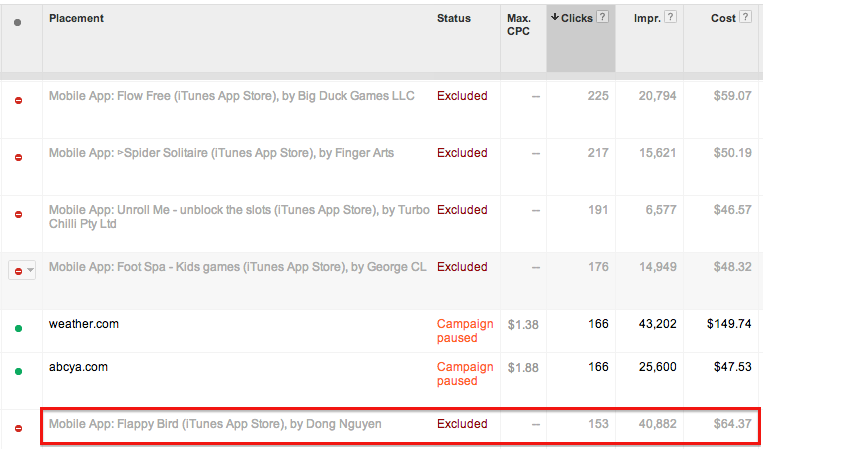Screen dimensions: 842x449
Task: Open the weather.com placement
Action: pos(84,324)
